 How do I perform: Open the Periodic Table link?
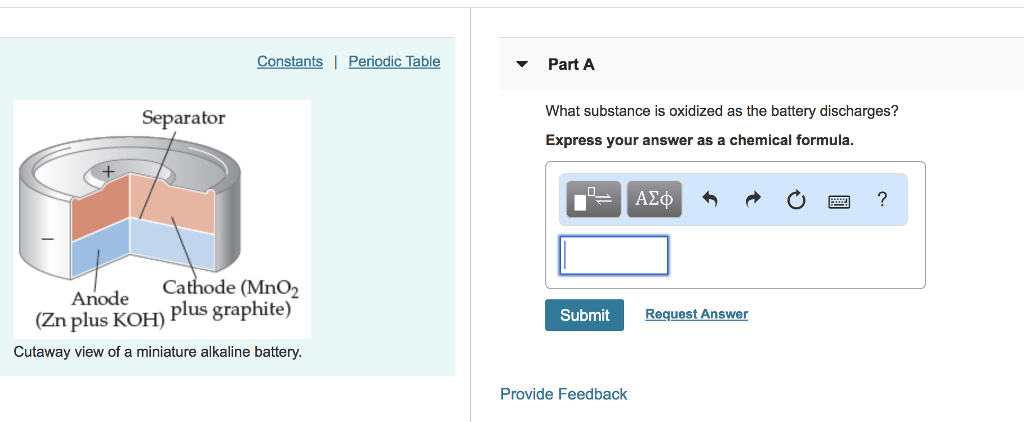394,62
